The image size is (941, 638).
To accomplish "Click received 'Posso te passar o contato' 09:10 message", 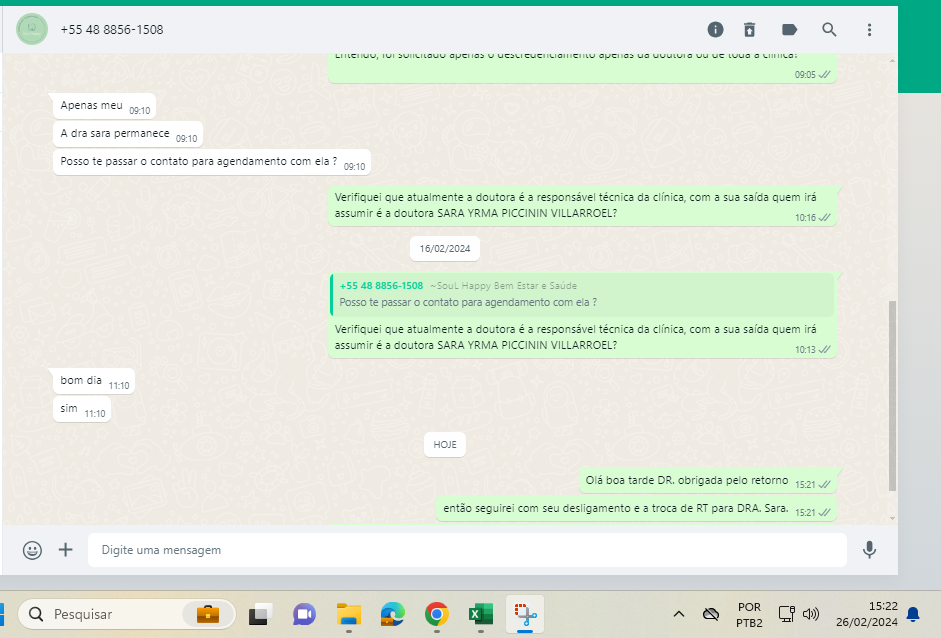I will pyautogui.click(x=212, y=163).
